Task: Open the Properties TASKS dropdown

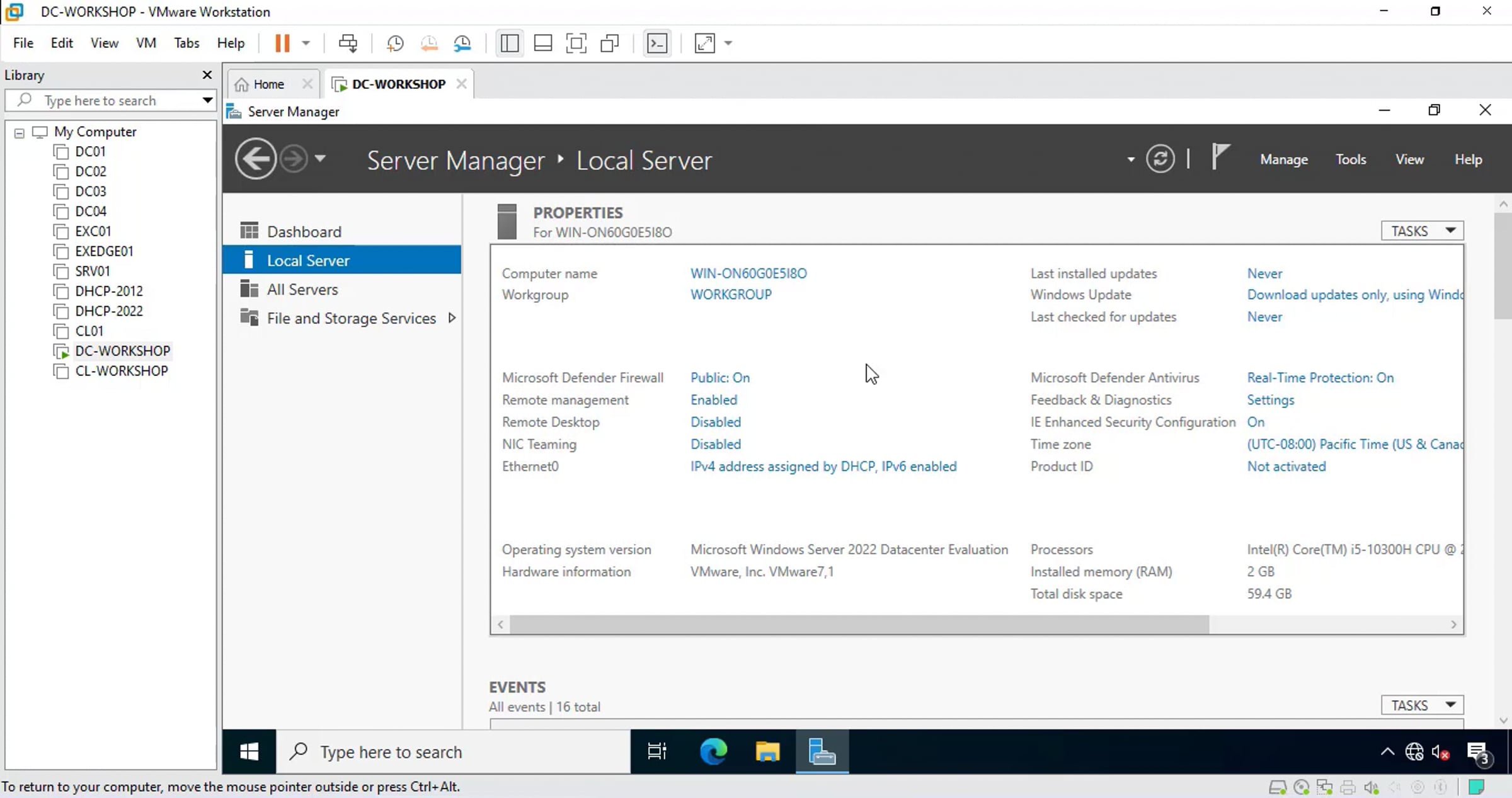Action: tap(1422, 231)
